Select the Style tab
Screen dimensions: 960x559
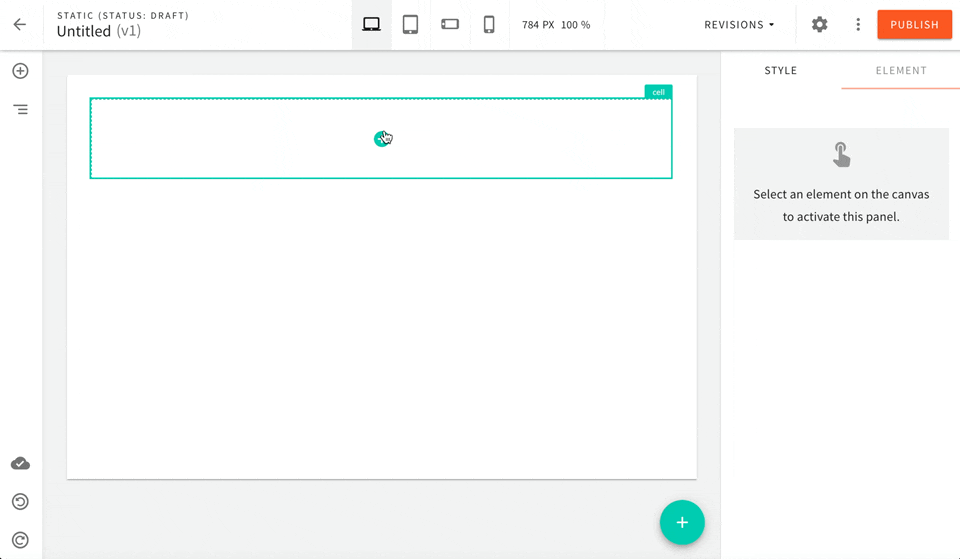(781, 71)
